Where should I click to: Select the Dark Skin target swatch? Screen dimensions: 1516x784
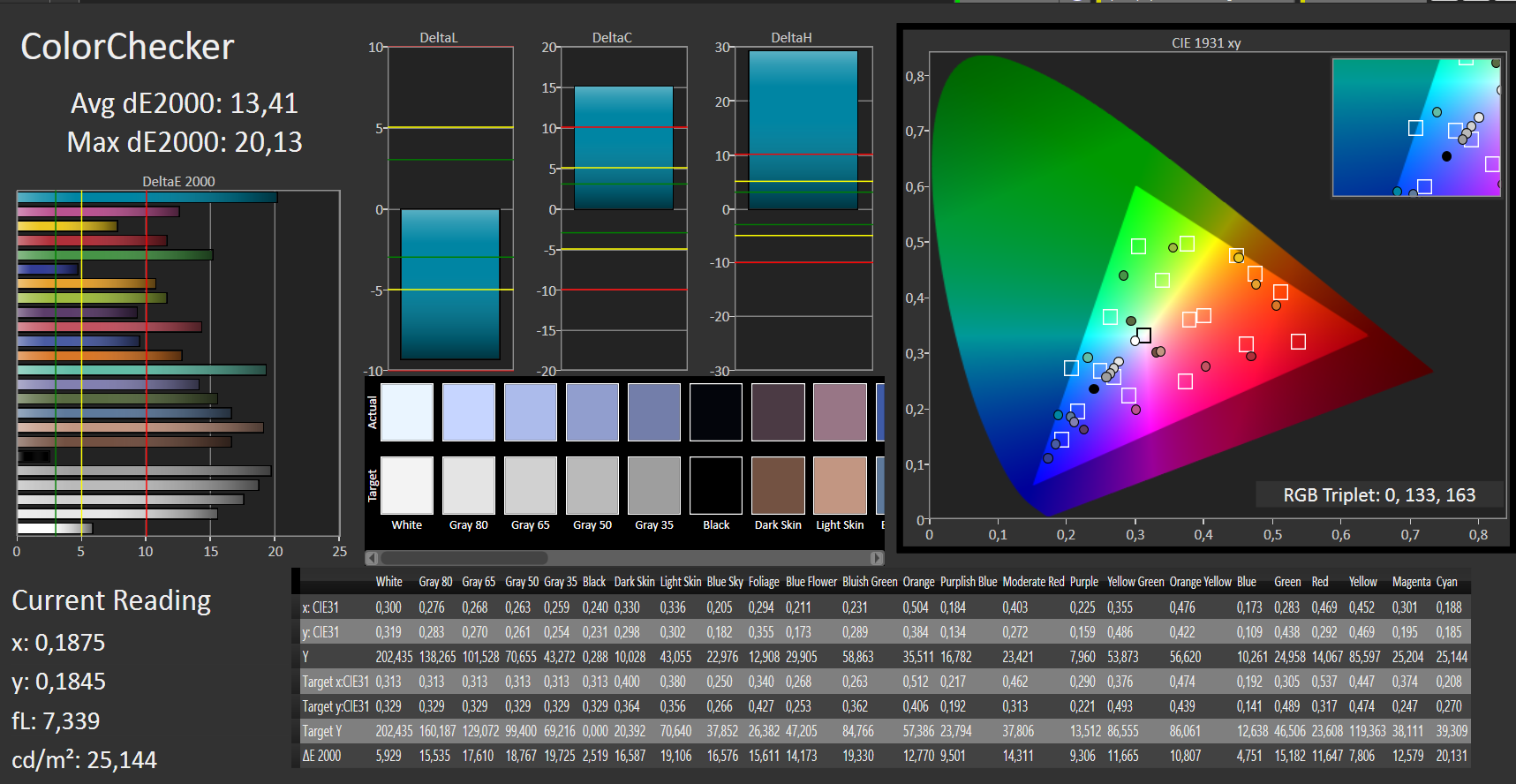pyautogui.click(x=778, y=486)
